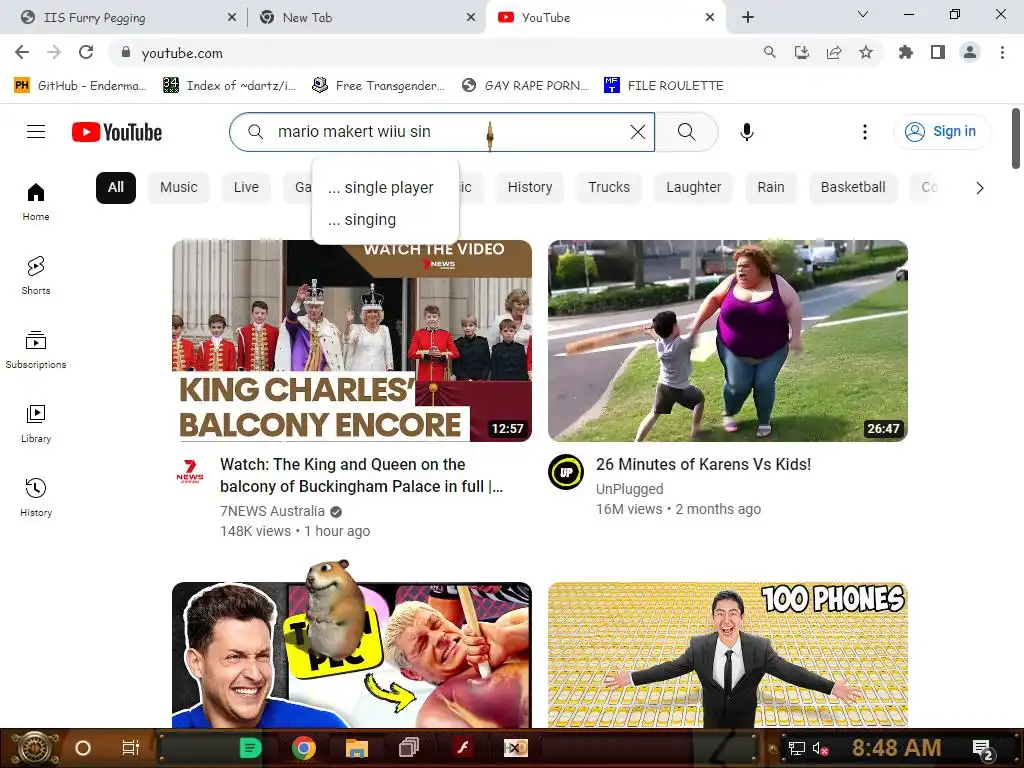Open the notification center tray icon
The image size is (1024, 768).
pyautogui.click(x=983, y=749)
